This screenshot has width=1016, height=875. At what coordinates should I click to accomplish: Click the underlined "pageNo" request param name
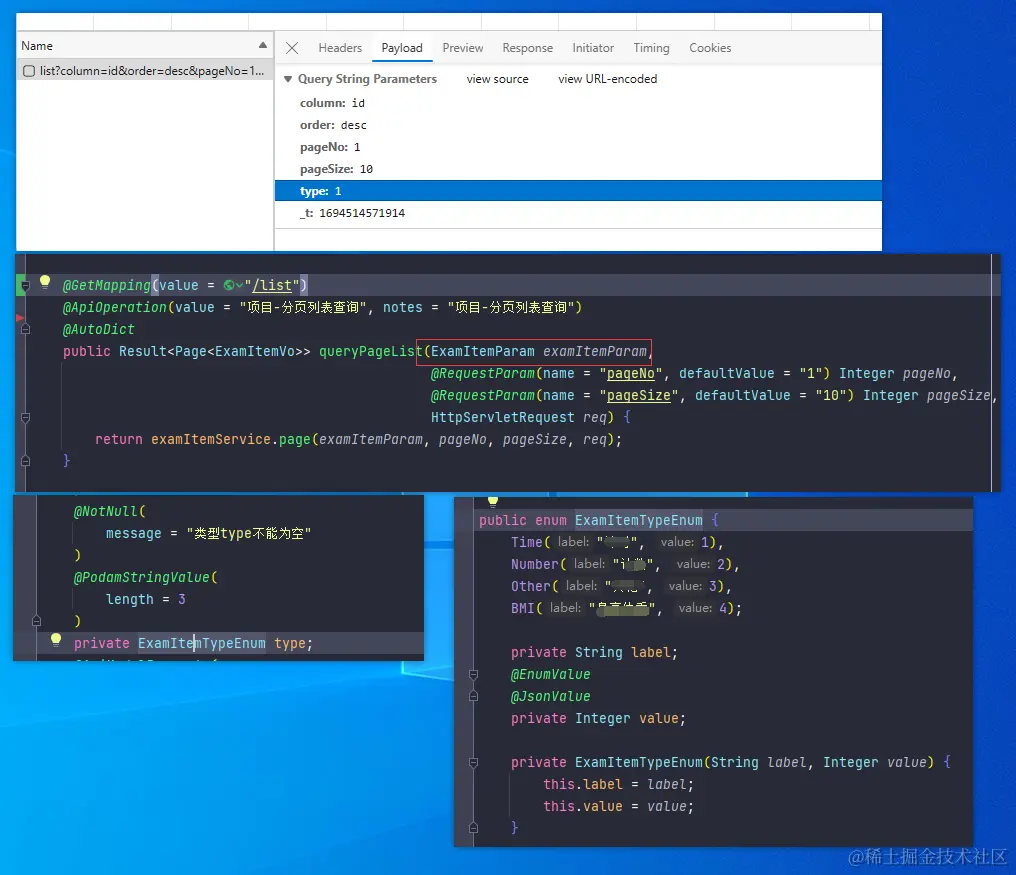tap(630, 373)
